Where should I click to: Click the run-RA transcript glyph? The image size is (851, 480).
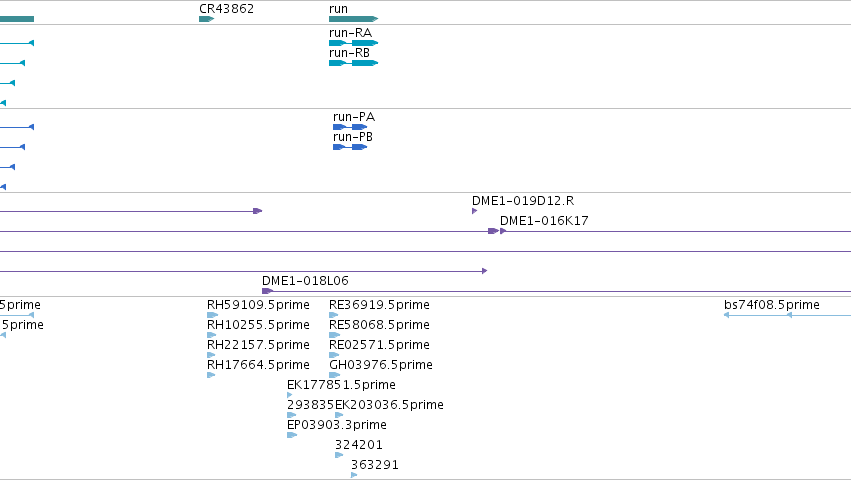pyautogui.click(x=353, y=43)
